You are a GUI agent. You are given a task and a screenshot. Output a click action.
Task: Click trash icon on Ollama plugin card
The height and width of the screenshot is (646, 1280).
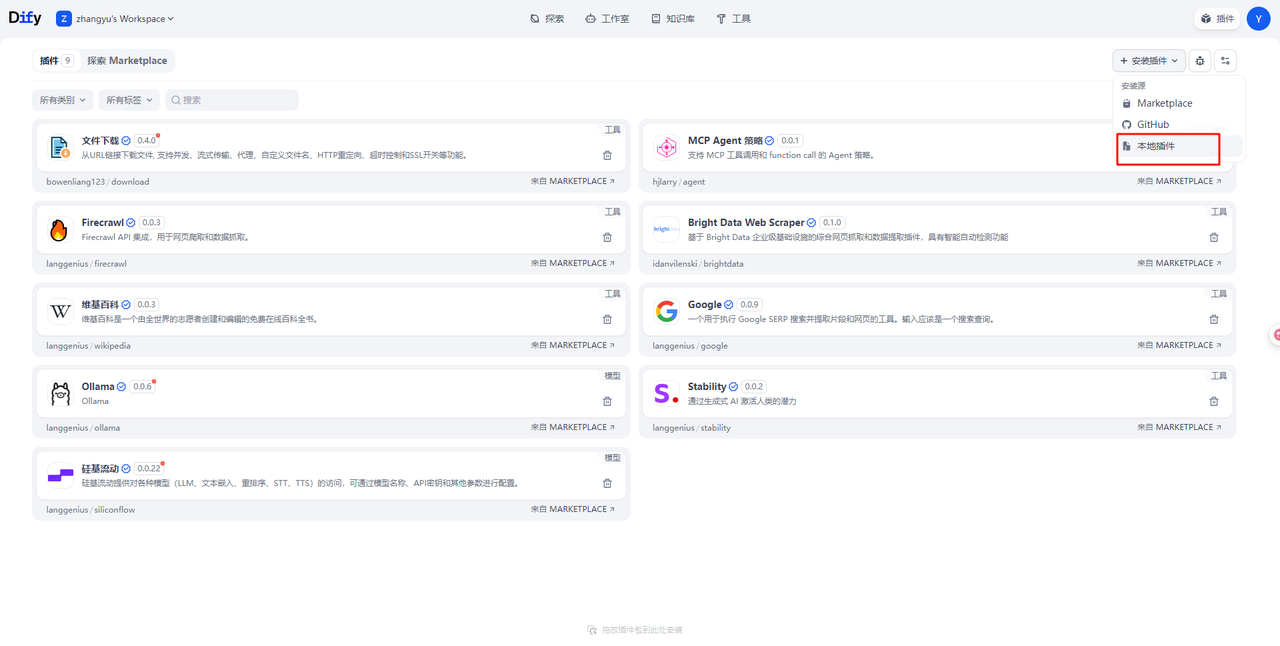pos(607,401)
